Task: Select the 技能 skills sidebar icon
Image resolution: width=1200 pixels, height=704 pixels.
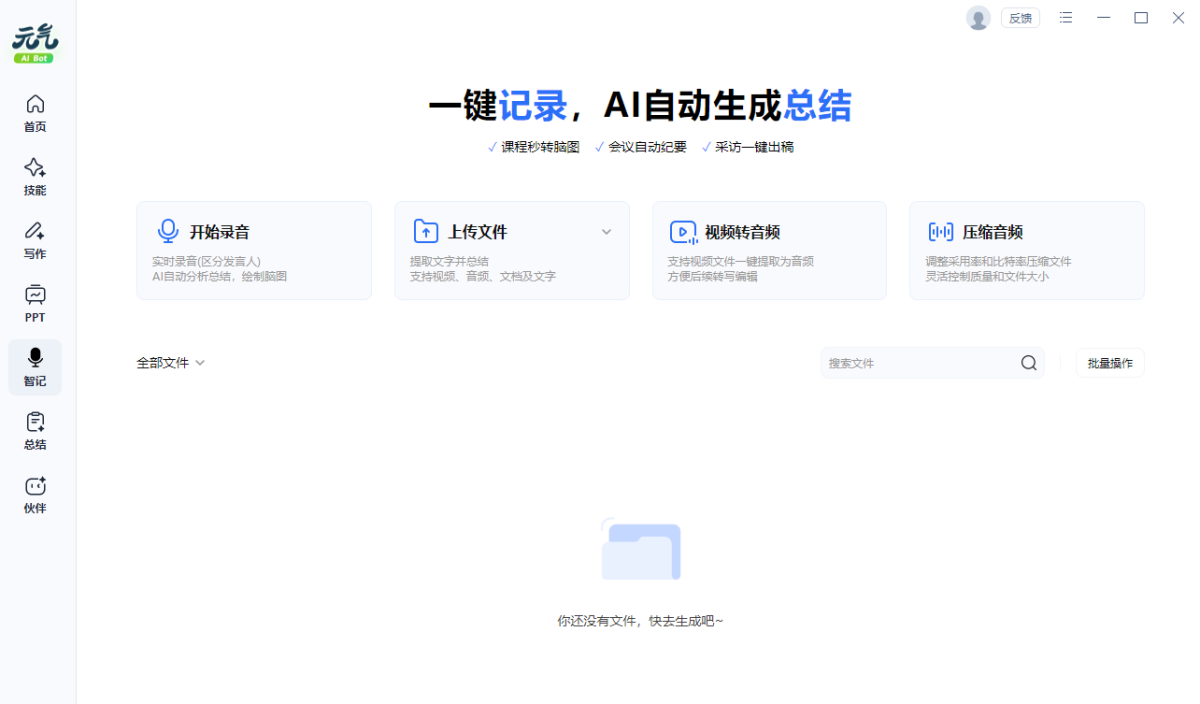Action: tap(35, 176)
